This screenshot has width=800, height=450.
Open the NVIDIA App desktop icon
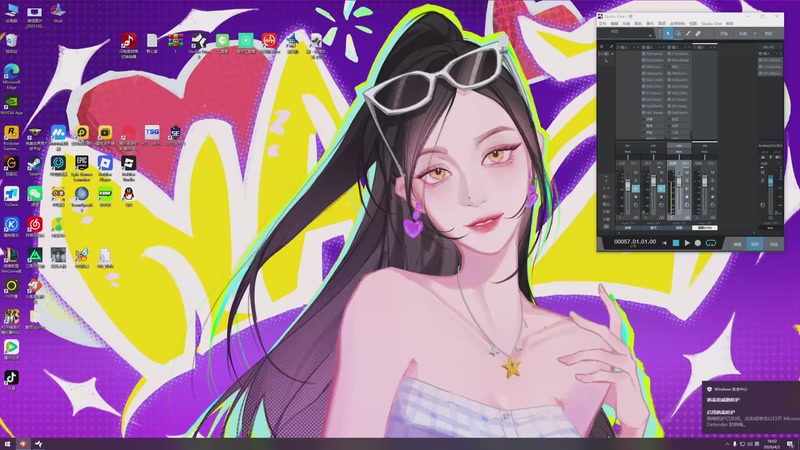pyautogui.click(x=11, y=106)
